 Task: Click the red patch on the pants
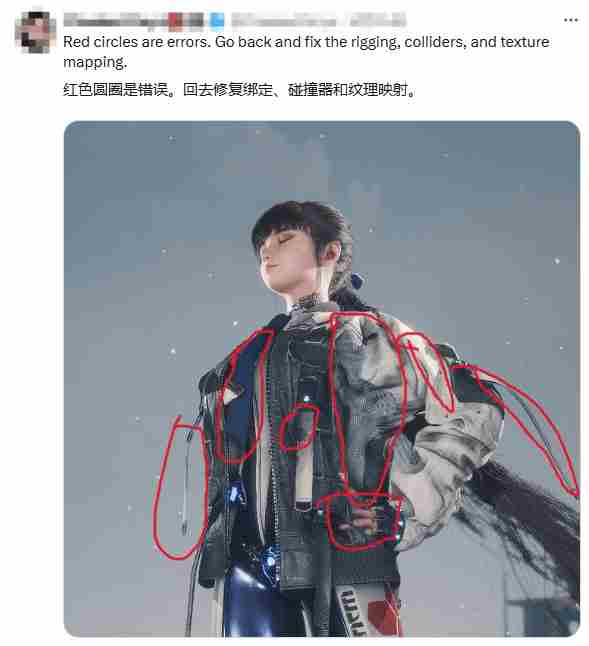(x=384, y=616)
